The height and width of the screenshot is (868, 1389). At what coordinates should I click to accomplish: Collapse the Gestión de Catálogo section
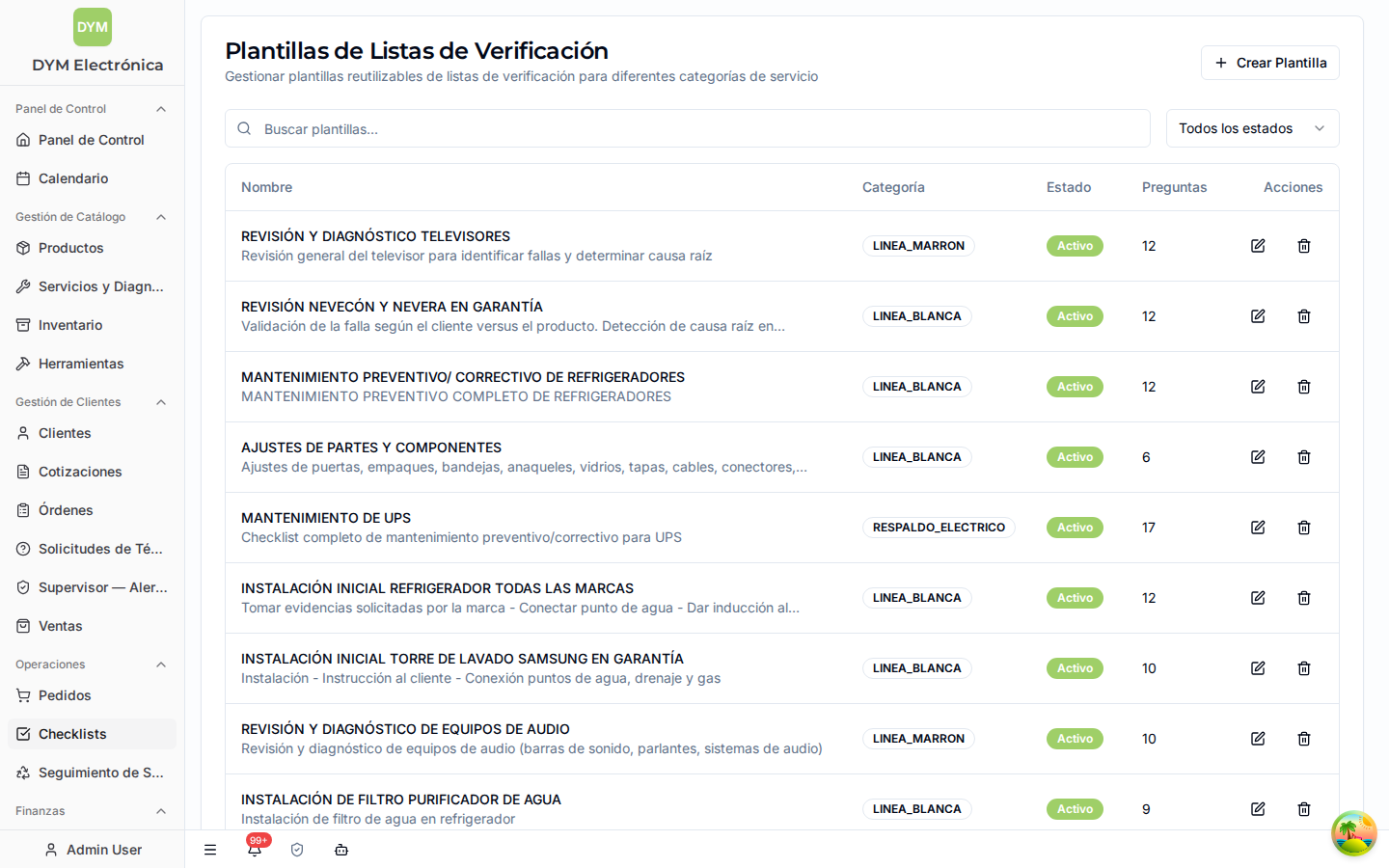pos(161,217)
